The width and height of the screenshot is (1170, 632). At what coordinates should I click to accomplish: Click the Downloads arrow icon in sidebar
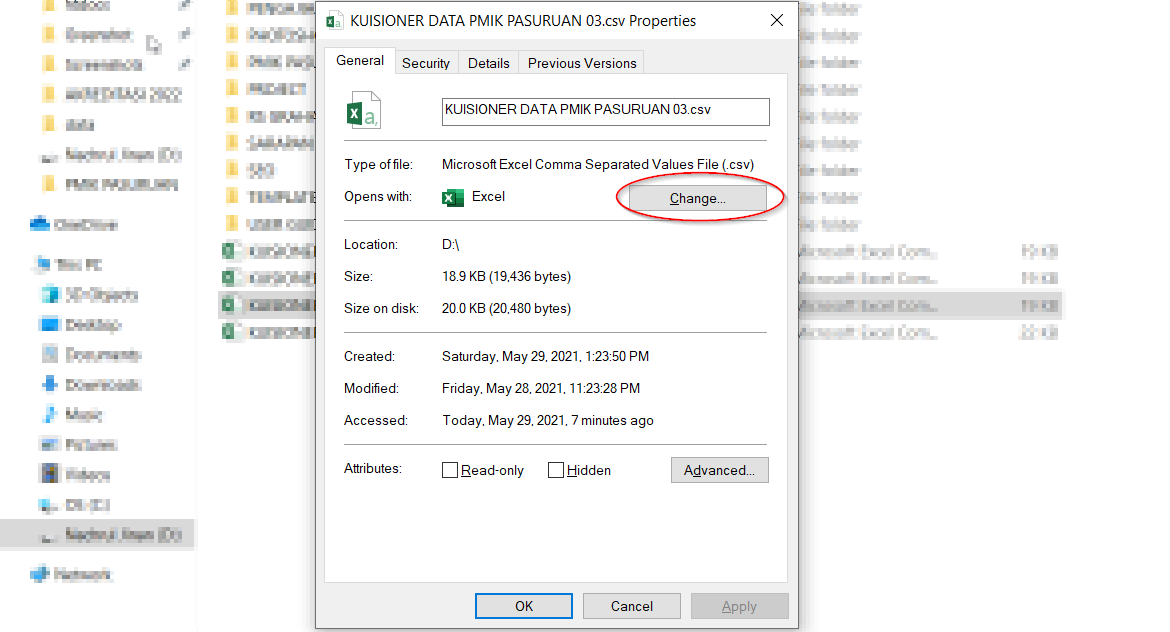point(49,385)
